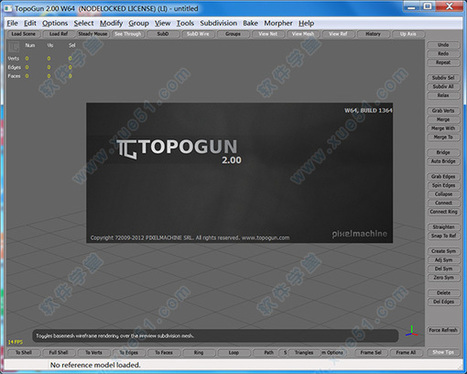Click the Zero Sym button

click(443, 278)
